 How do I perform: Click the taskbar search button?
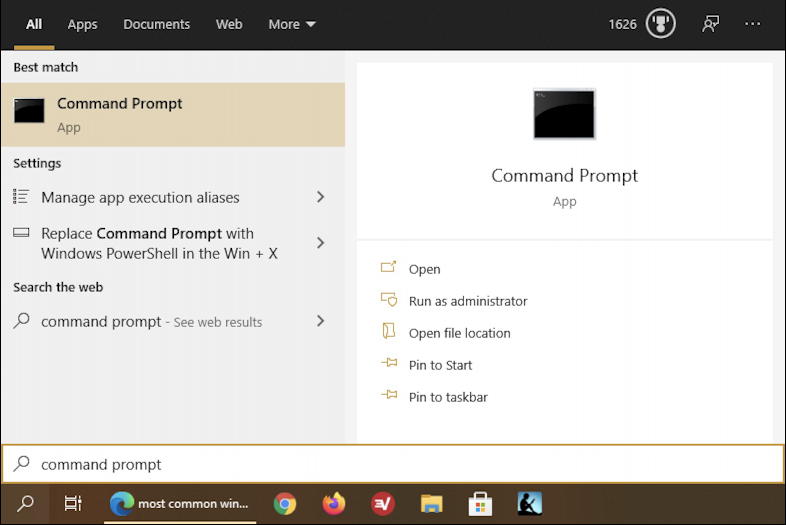(x=25, y=503)
